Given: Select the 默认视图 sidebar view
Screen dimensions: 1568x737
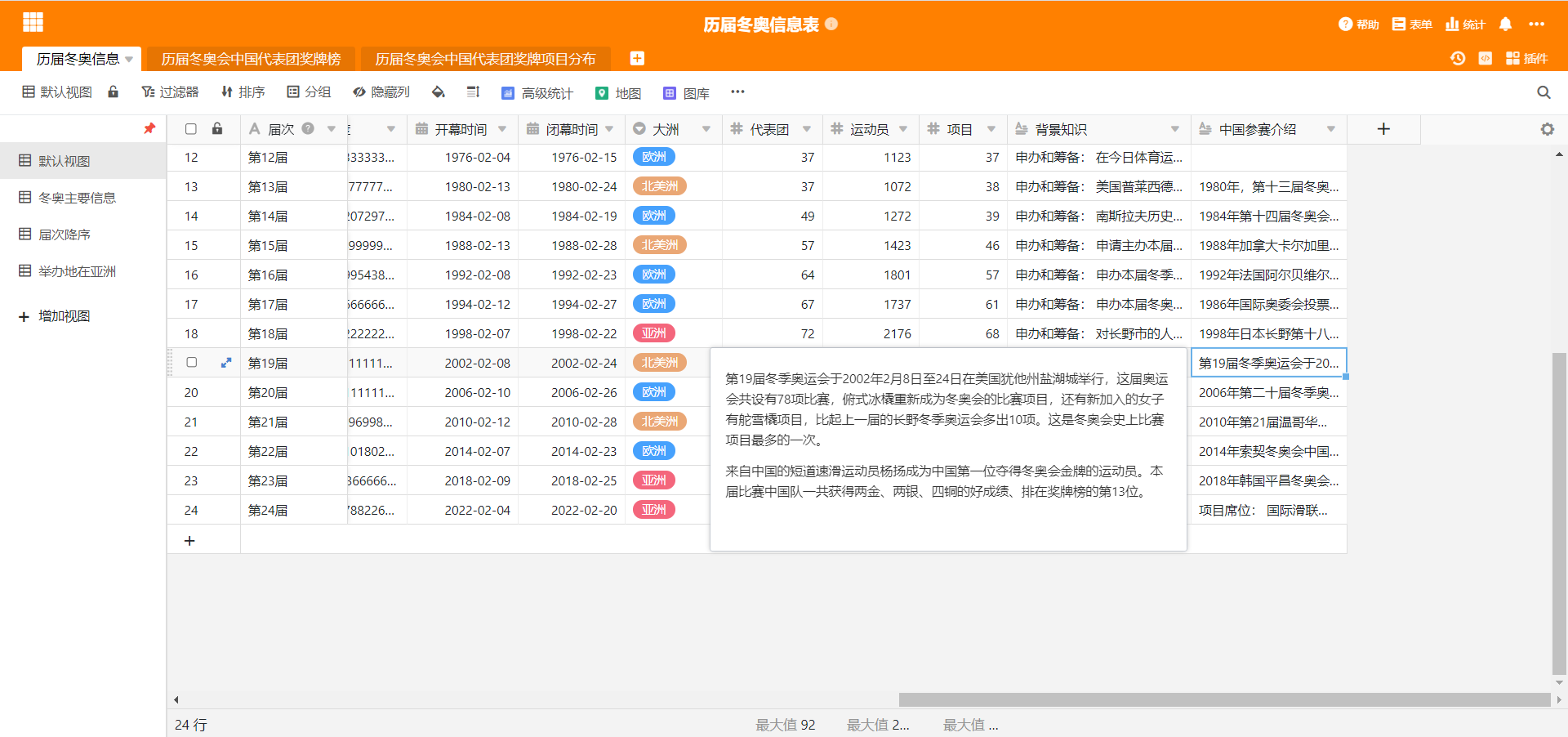Looking at the screenshot, I should click(82, 161).
